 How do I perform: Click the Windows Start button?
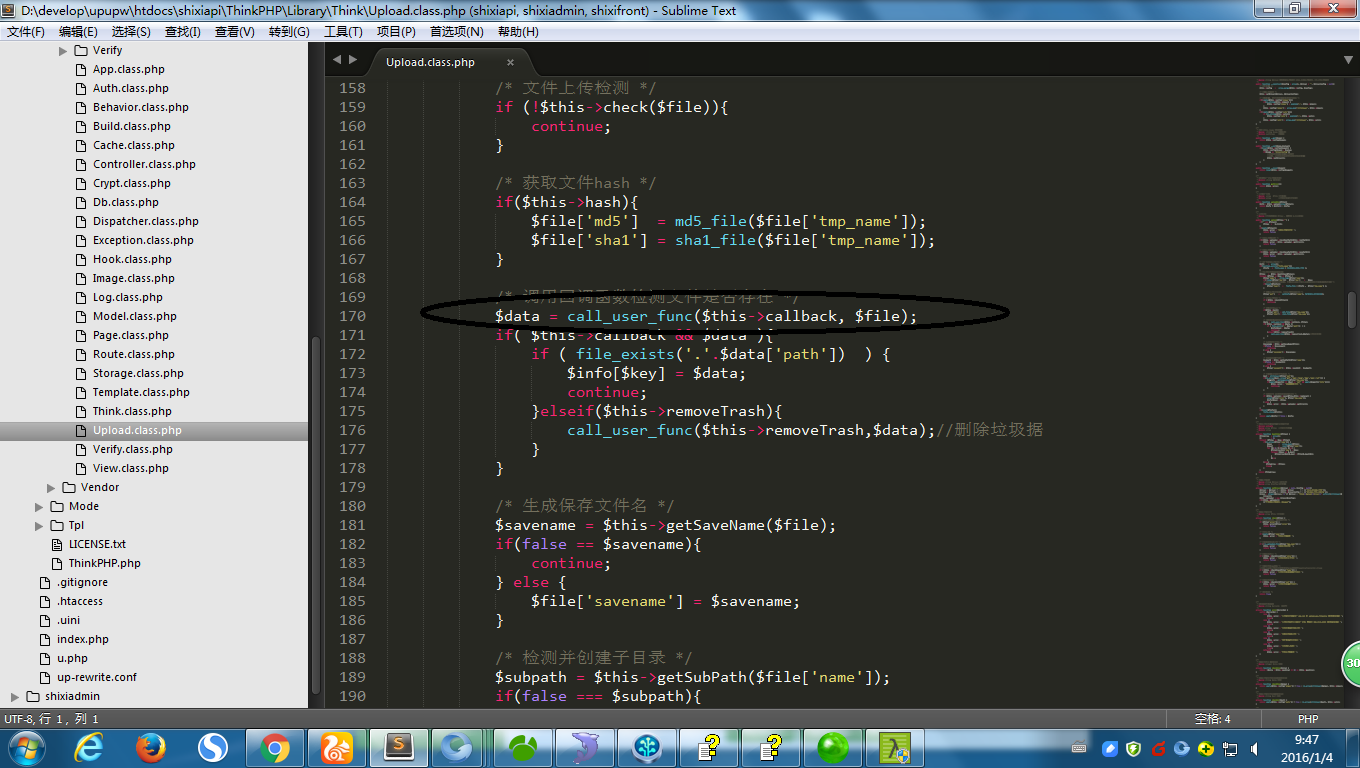tap(26, 747)
